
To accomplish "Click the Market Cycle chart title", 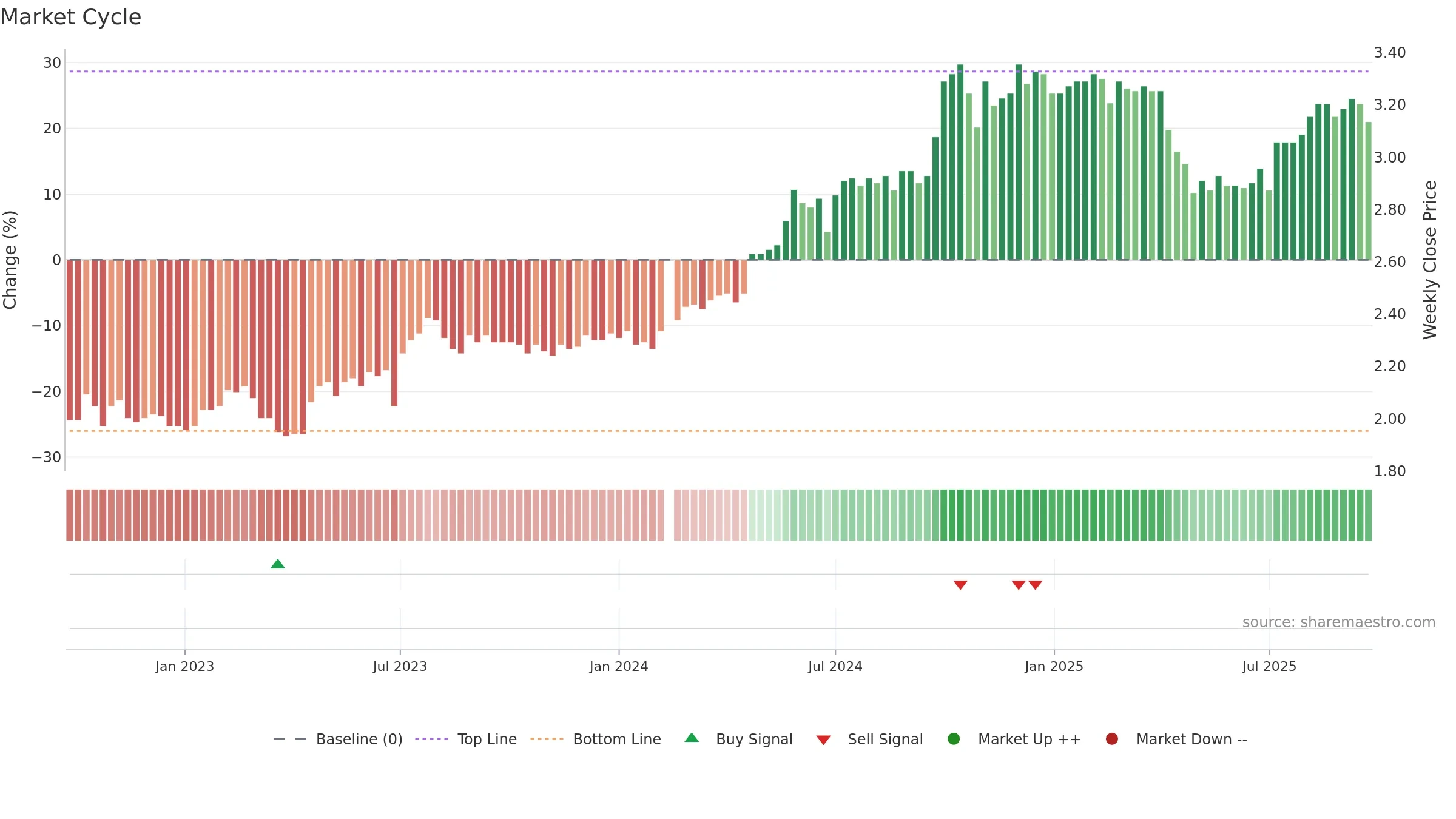I will (71, 17).
